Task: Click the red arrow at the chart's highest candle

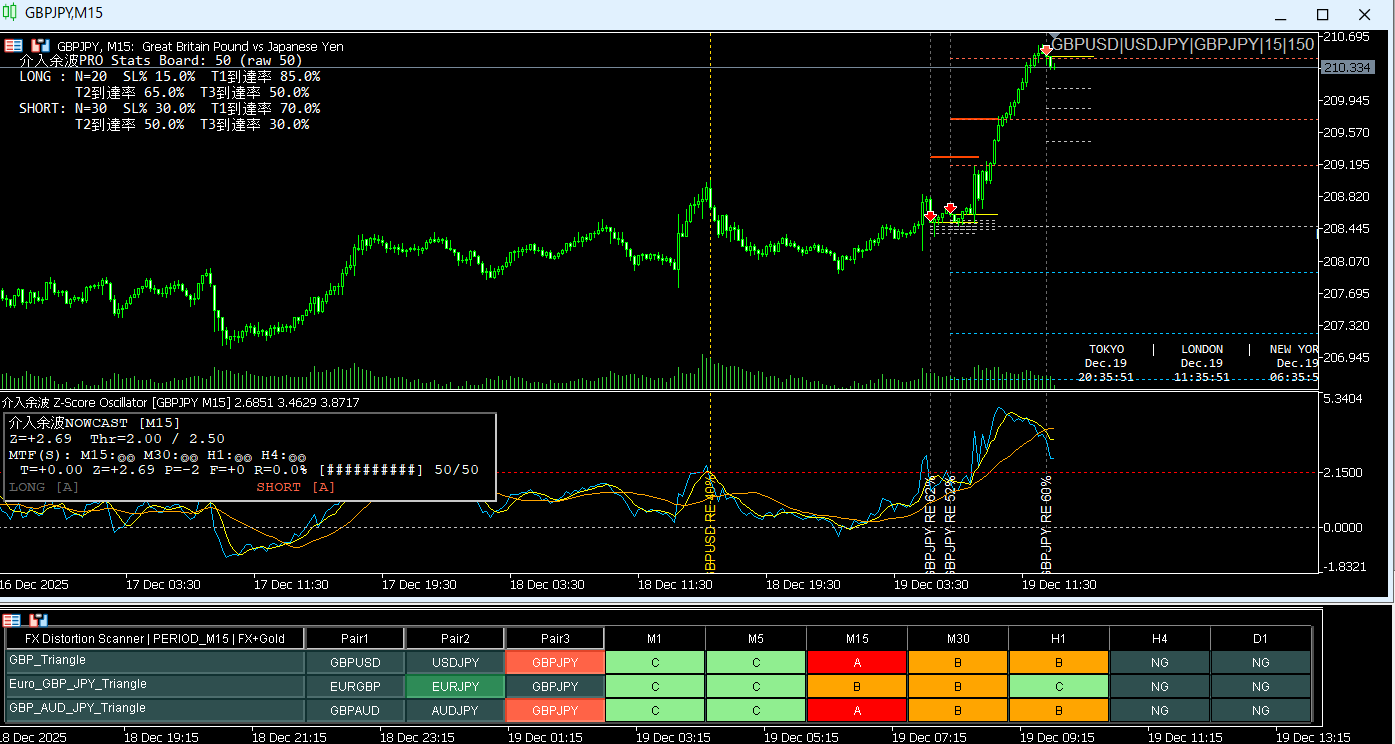Action: (x=1046, y=50)
